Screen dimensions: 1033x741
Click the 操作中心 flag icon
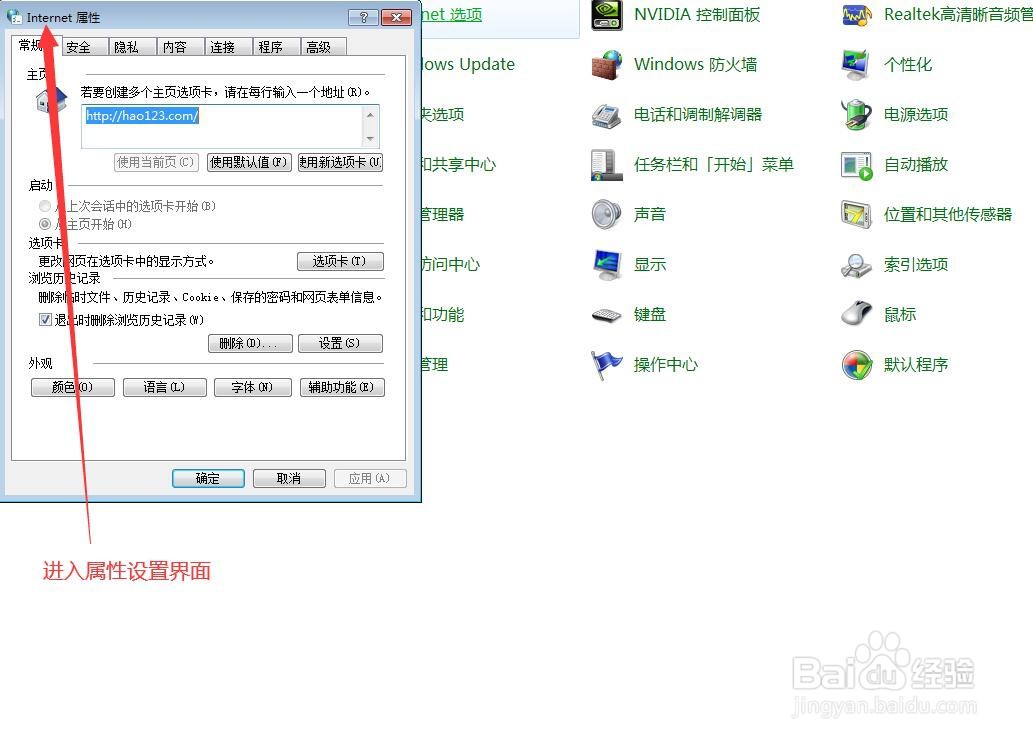607,365
